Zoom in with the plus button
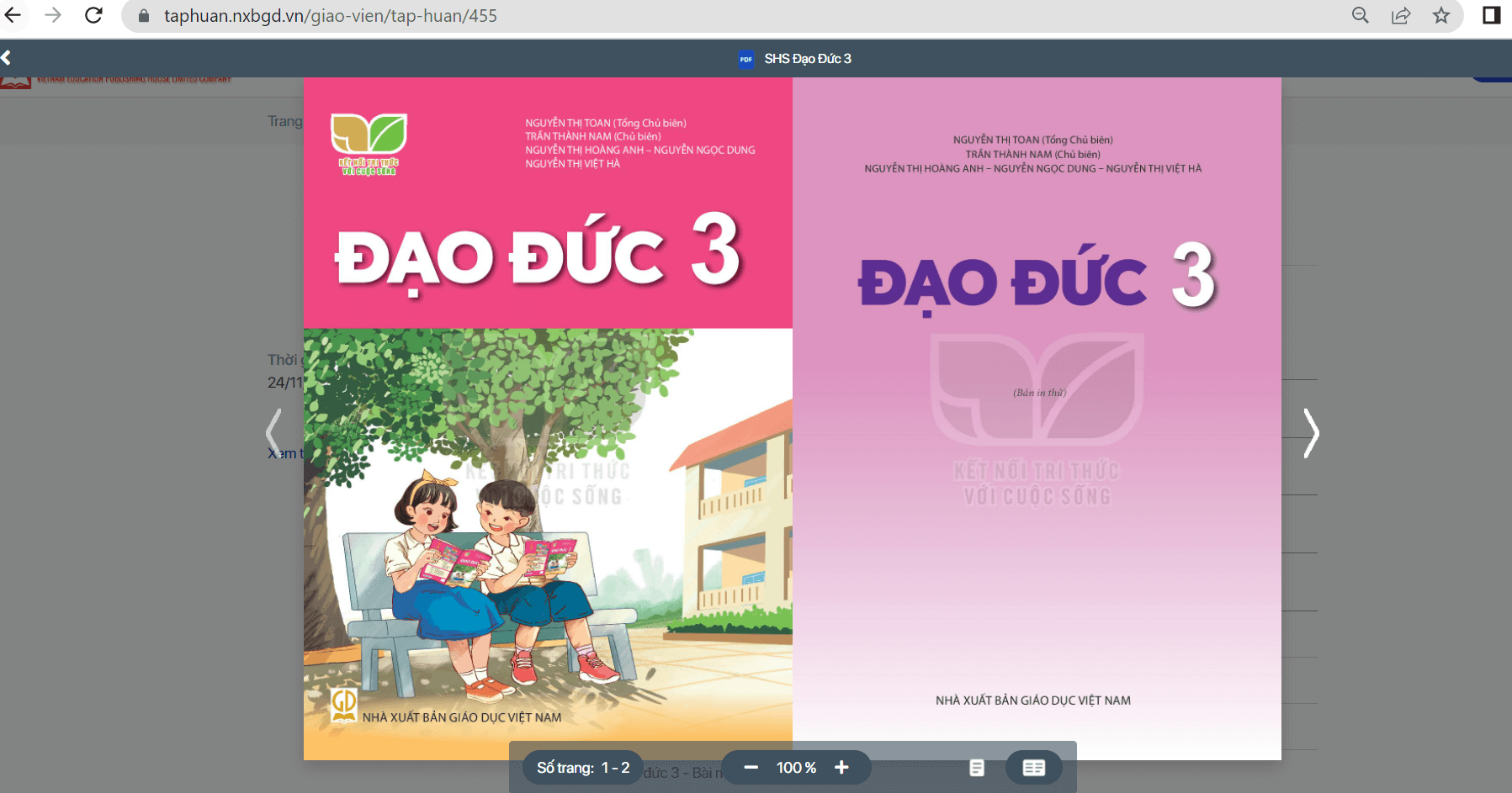 [x=841, y=767]
